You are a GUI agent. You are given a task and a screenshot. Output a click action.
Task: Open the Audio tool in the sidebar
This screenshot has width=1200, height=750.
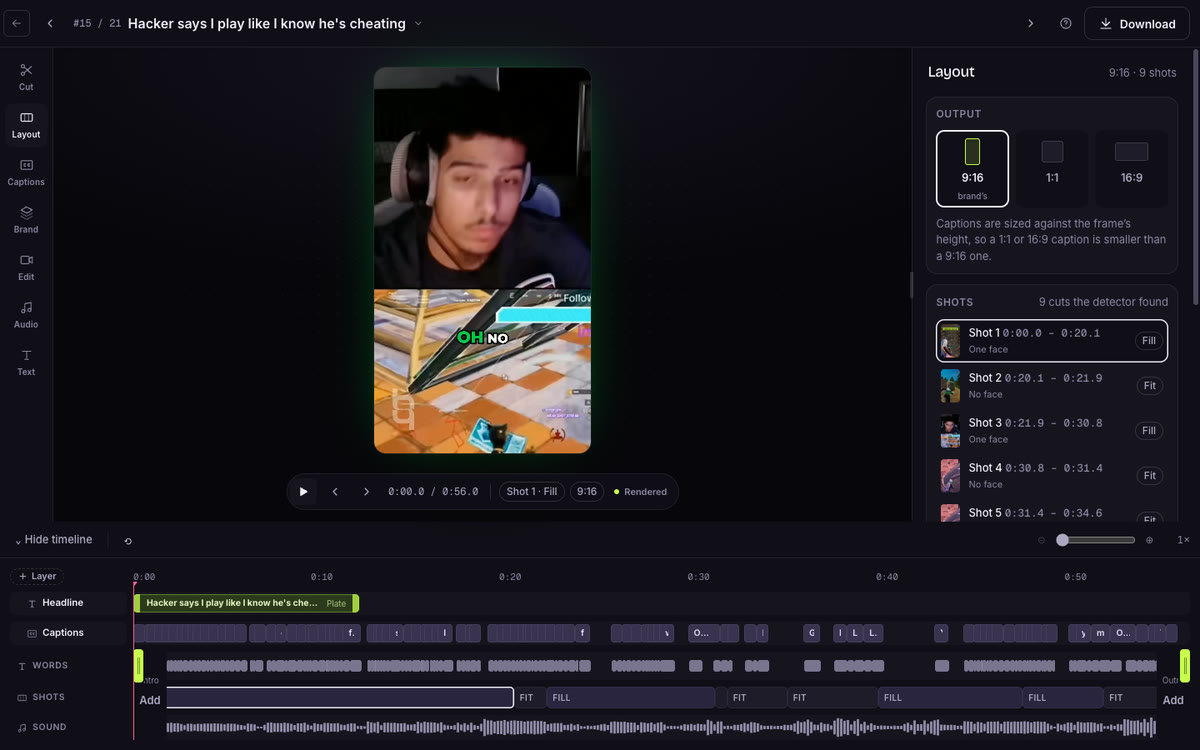pyautogui.click(x=26, y=315)
